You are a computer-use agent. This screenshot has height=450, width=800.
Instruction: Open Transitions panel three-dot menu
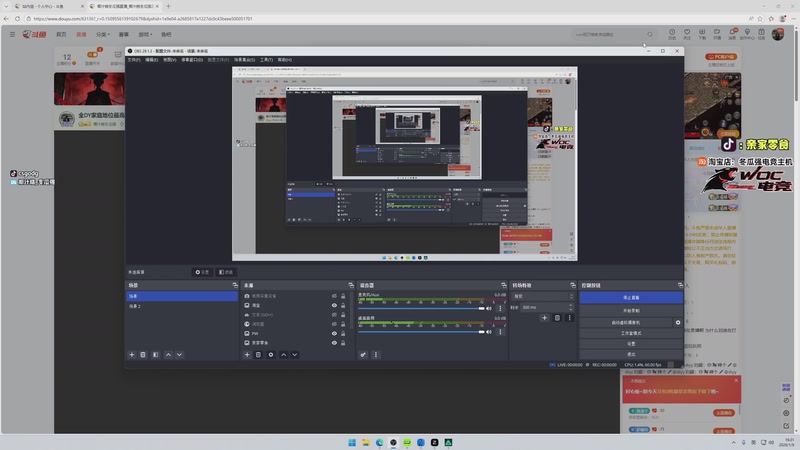570,318
